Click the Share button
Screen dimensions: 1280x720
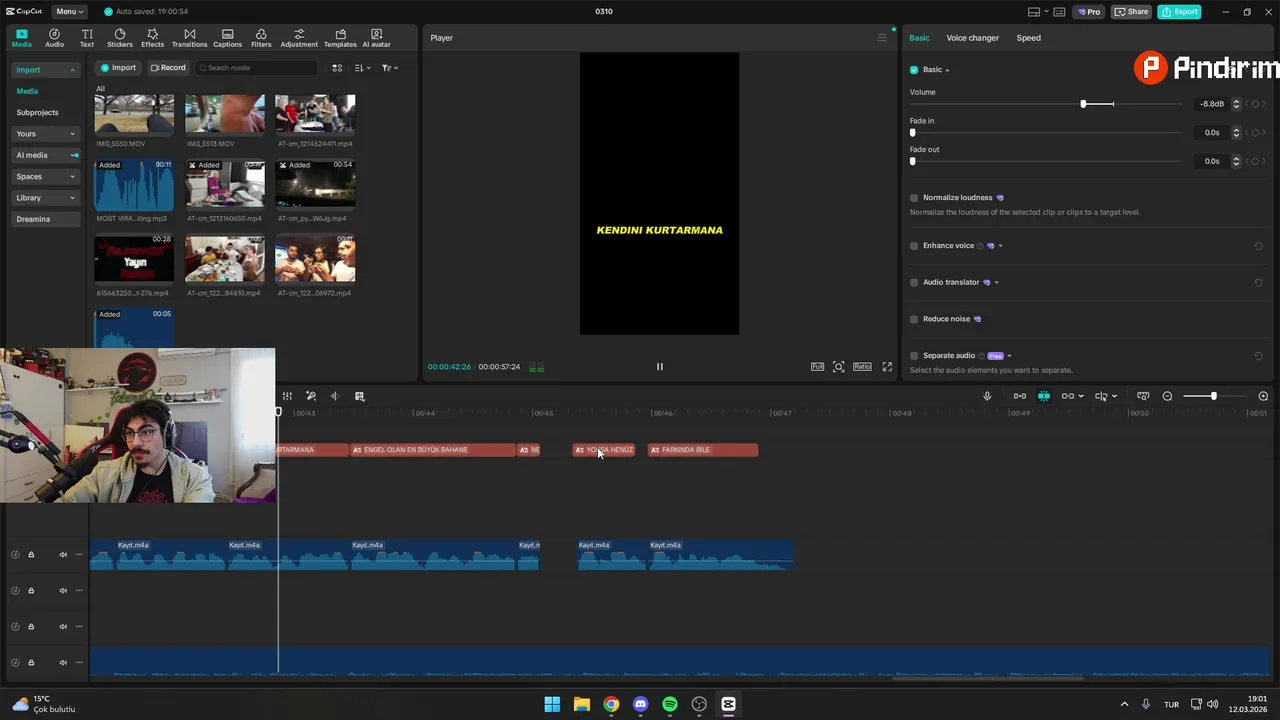1131,12
